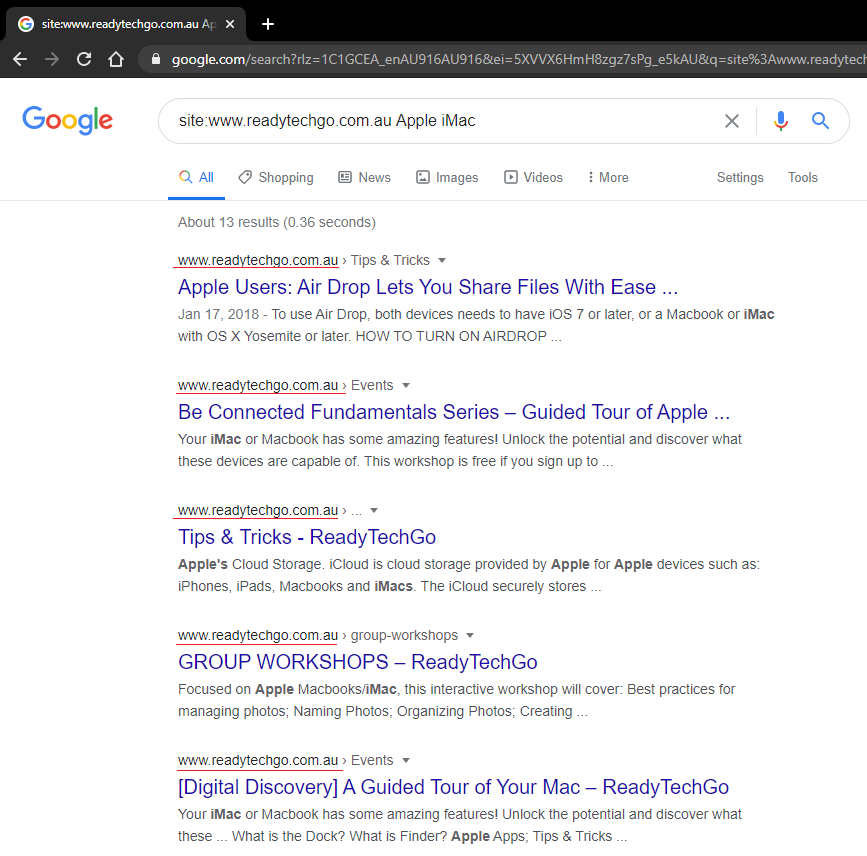Click the readytechgo URL above Air Drop result
The image size is (867, 856).
(x=258, y=260)
